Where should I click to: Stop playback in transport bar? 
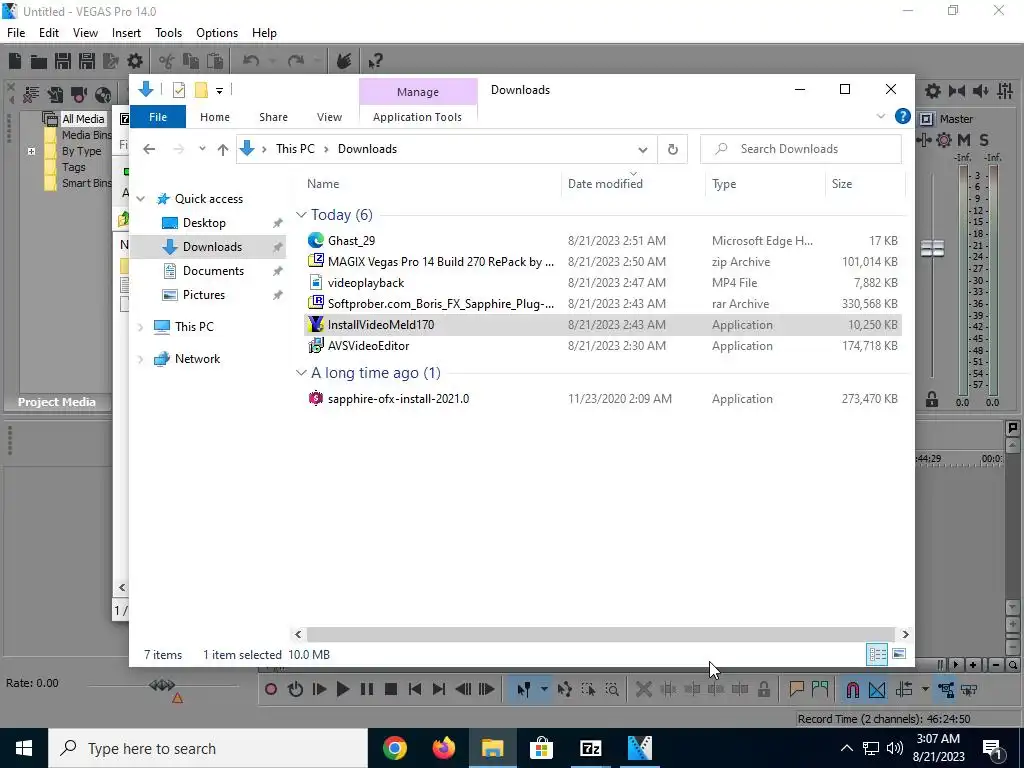391,689
